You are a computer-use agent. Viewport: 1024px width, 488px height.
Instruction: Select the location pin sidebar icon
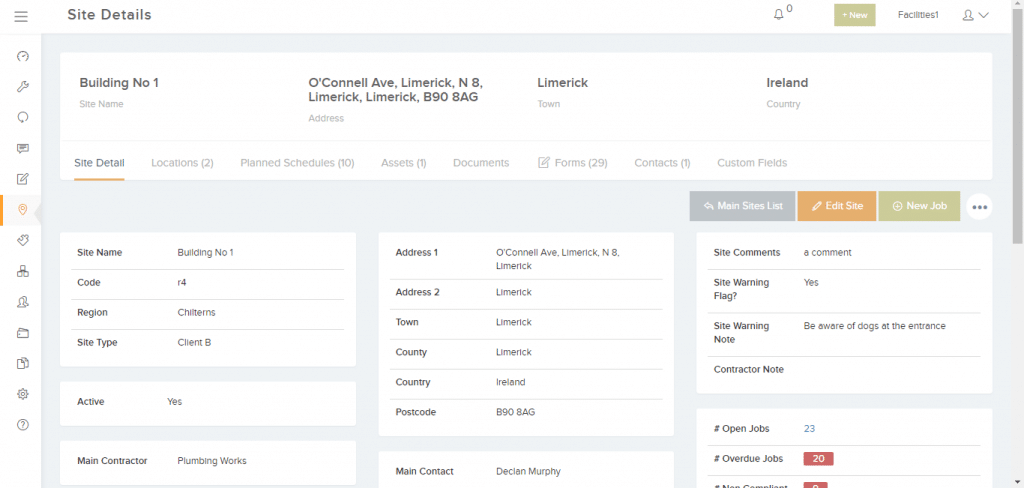[x=22, y=209]
